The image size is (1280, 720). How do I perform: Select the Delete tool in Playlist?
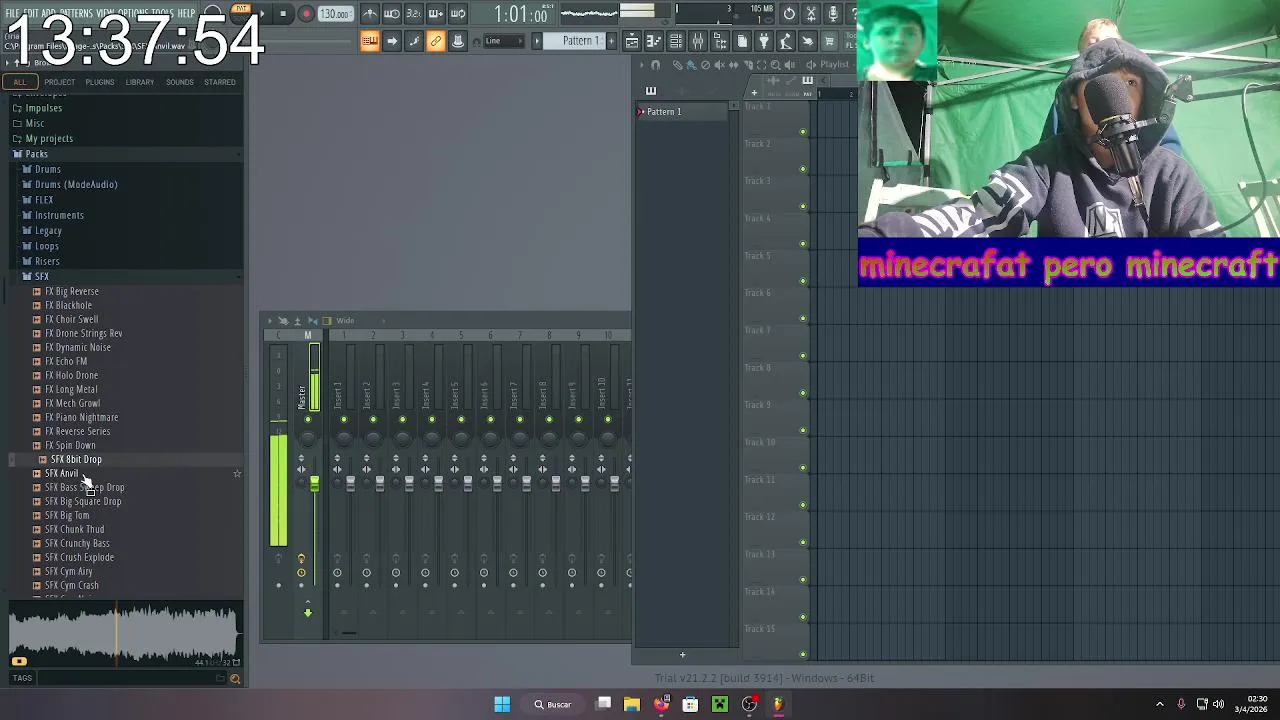point(705,65)
